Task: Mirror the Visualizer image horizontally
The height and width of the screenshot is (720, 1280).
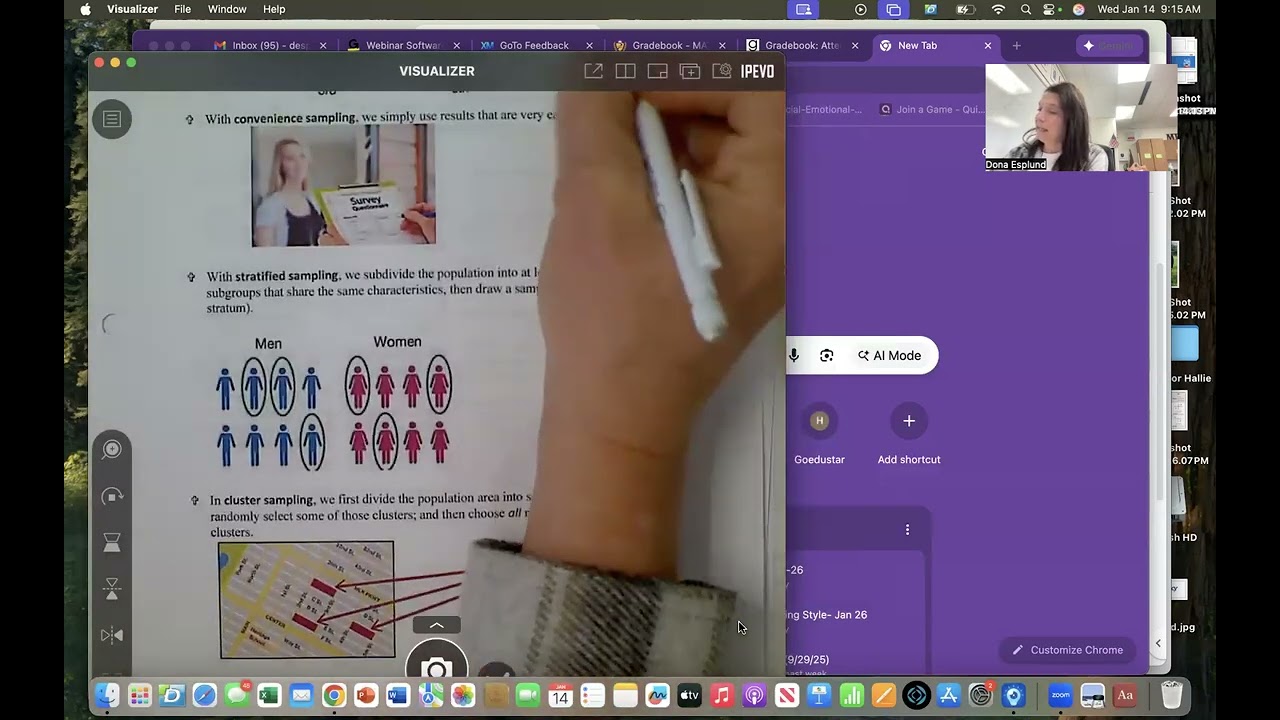Action: tap(112, 635)
